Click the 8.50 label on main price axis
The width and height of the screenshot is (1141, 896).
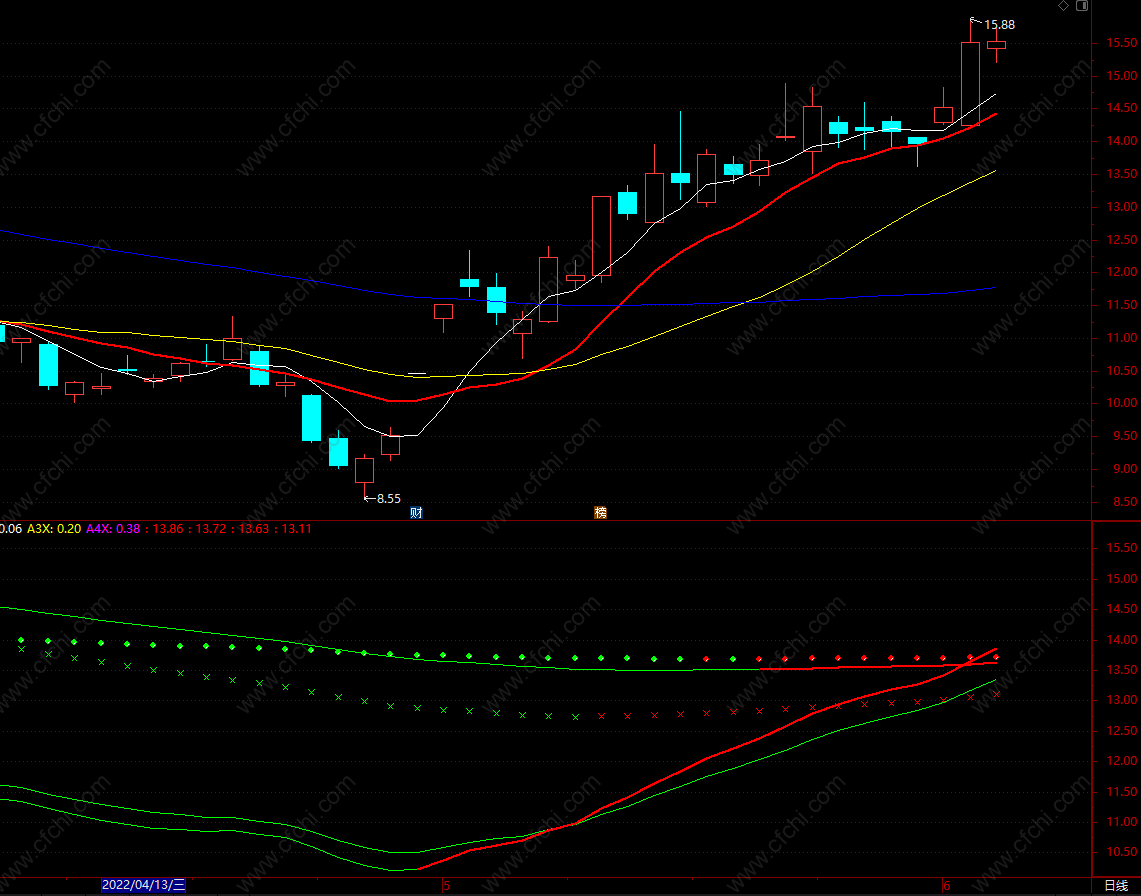pyautogui.click(x=1122, y=501)
